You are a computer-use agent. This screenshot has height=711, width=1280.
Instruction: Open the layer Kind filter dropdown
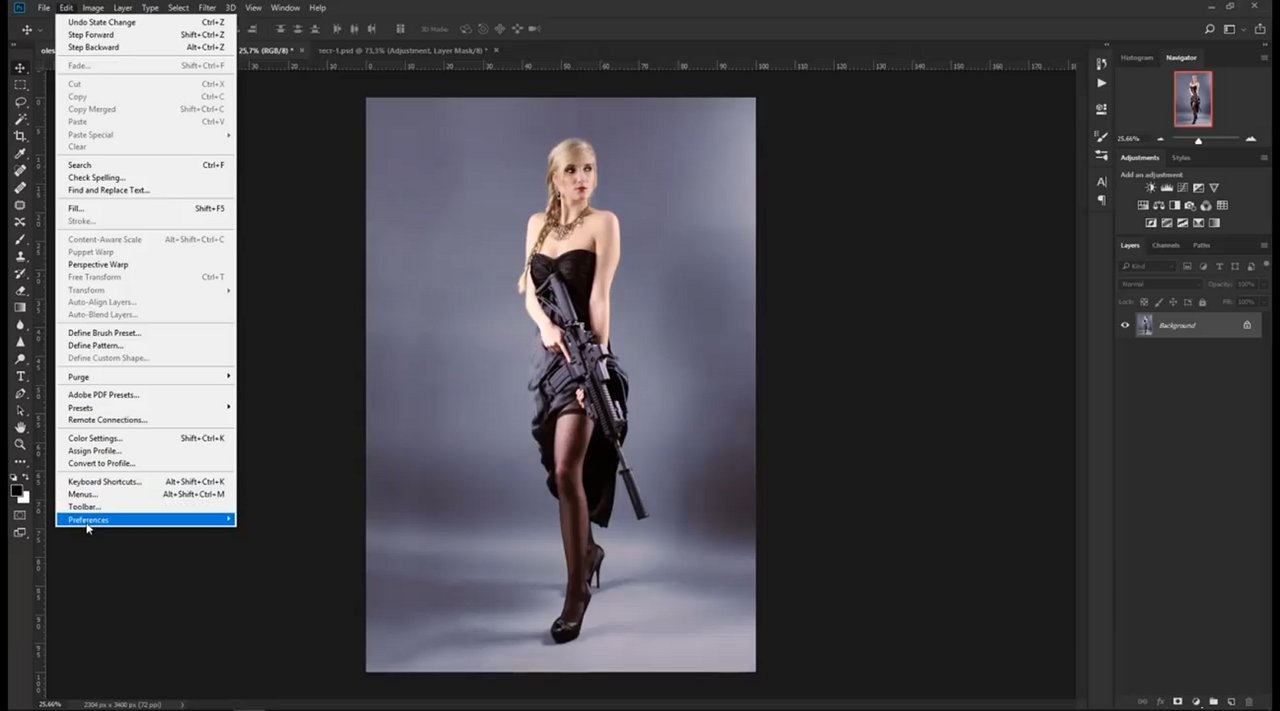[x=1148, y=266]
